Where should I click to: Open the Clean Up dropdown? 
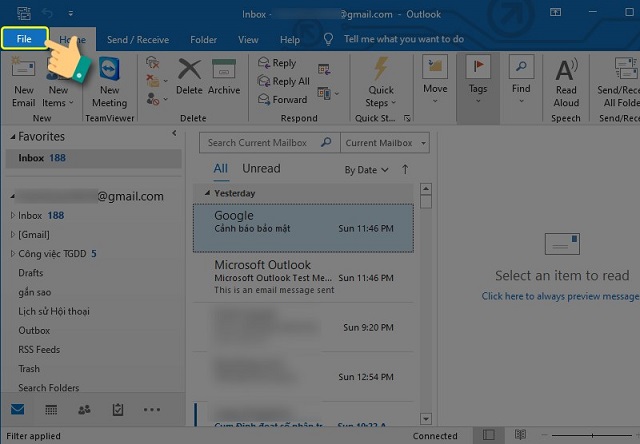pyautogui.click(x=157, y=80)
